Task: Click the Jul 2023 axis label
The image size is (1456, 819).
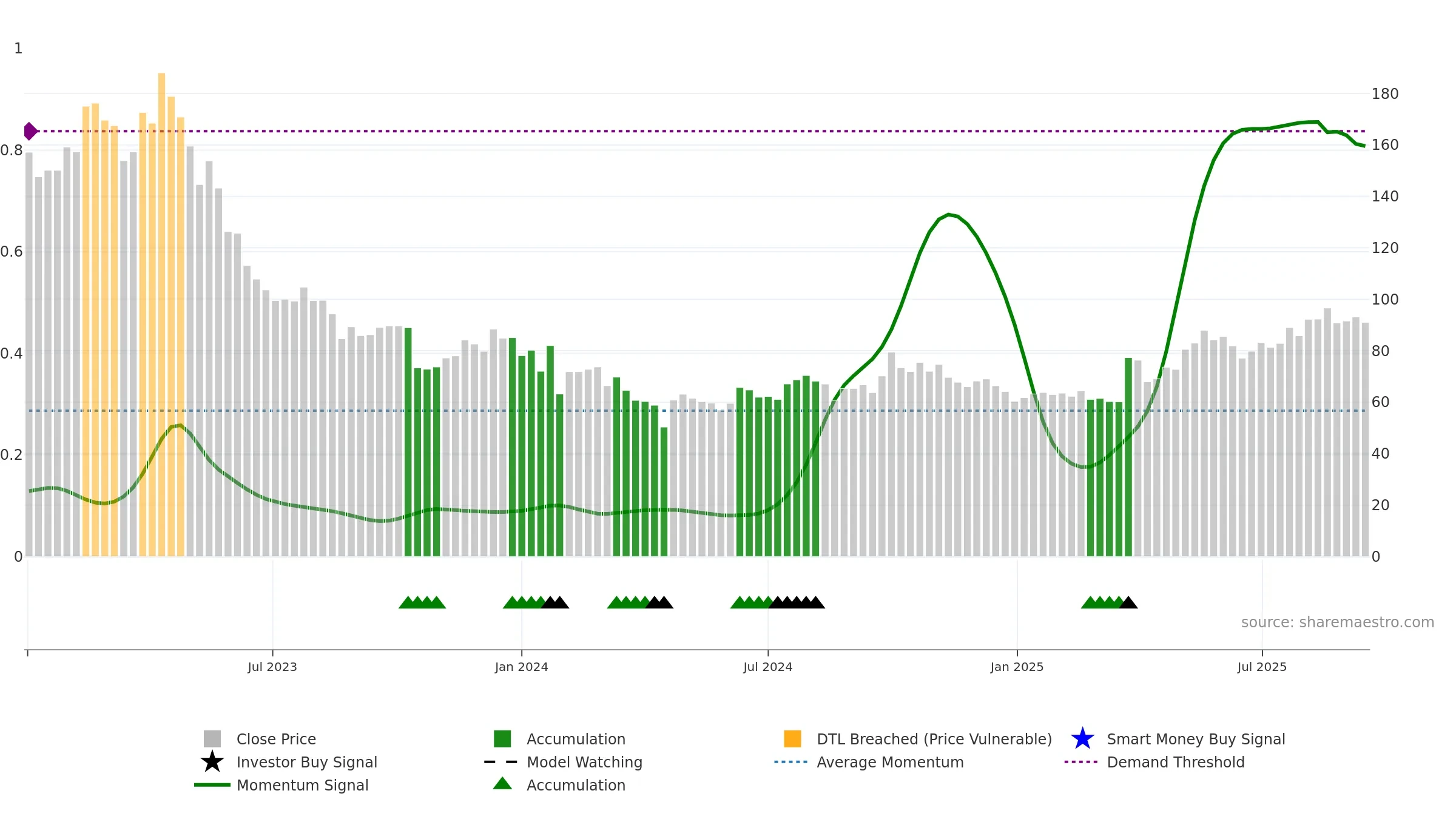Action: [272, 667]
